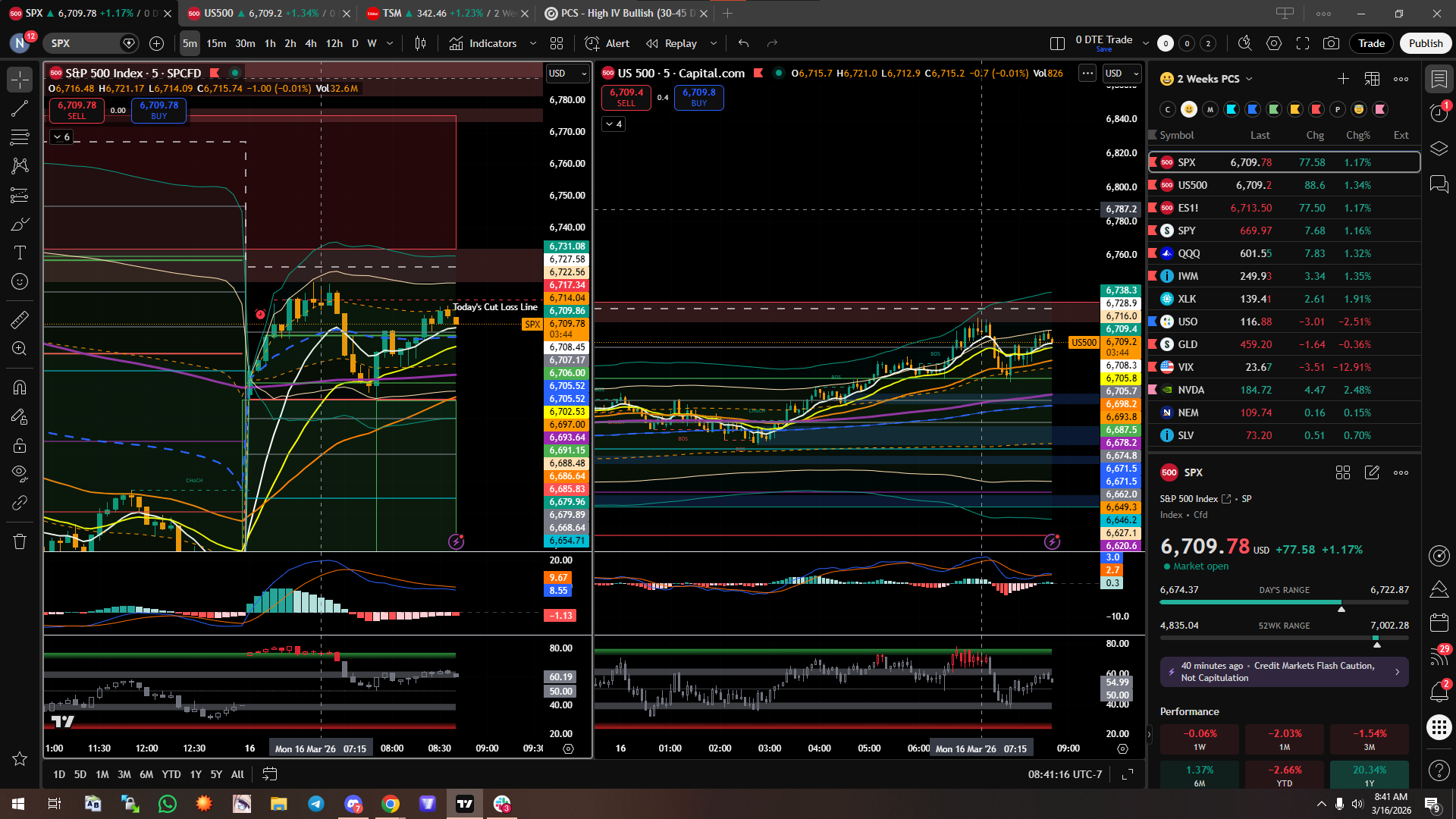The image size is (1456, 819).
Task: Toggle the hide all drawings eye tool
Action: (x=20, y=473)
